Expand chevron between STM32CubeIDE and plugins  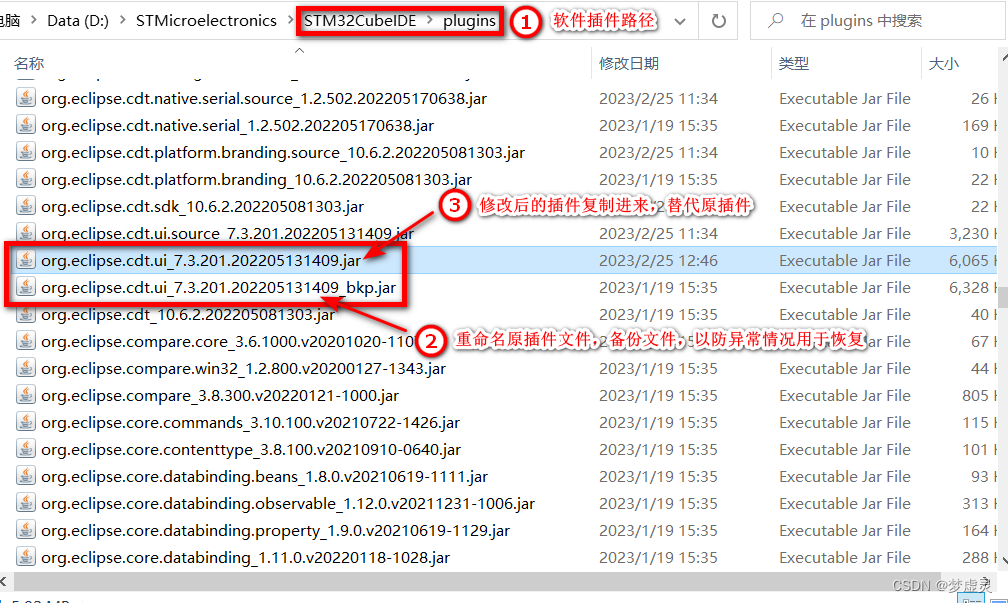(x=429, y=21)
